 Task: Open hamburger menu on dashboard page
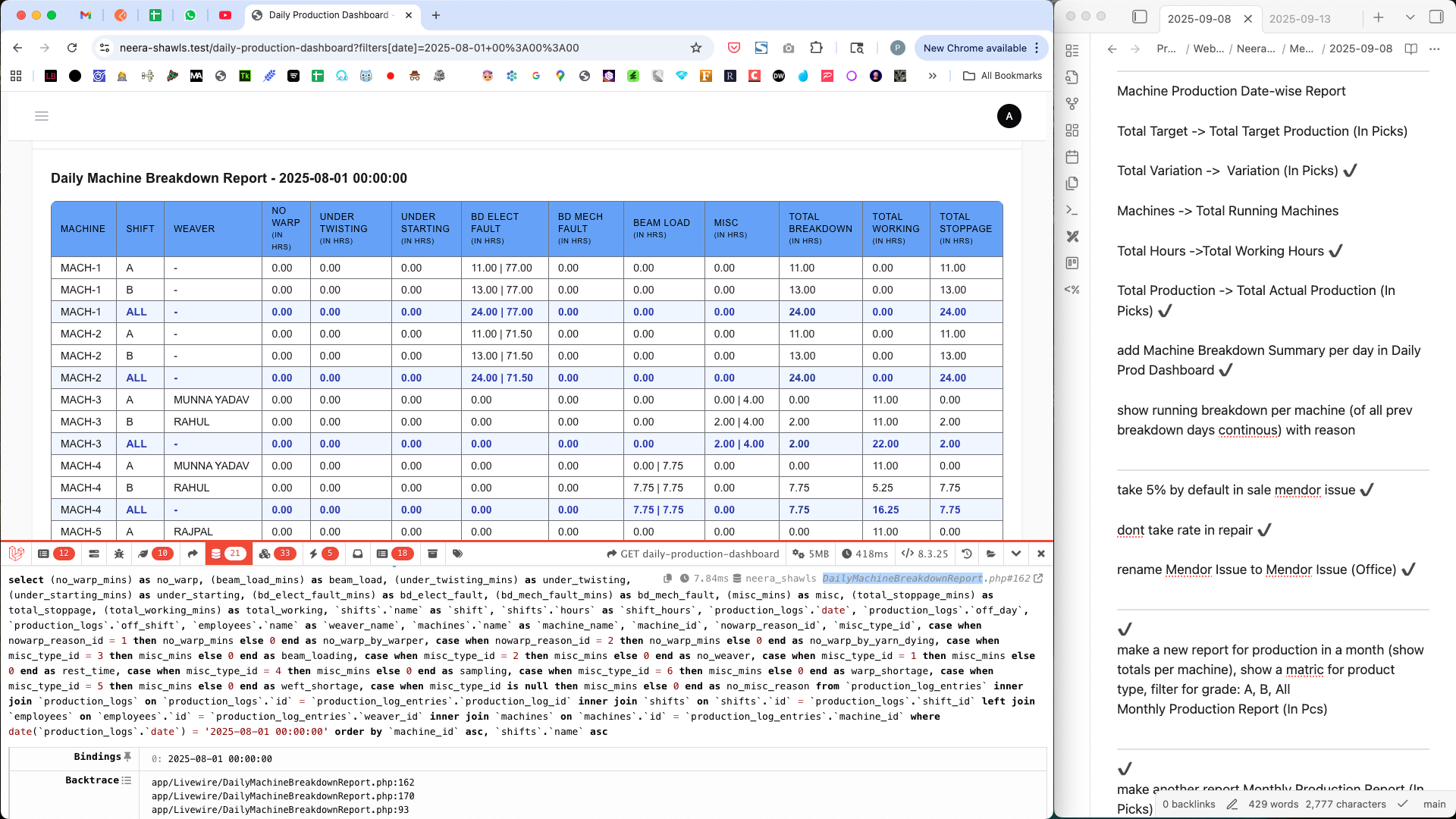[x=42, y=116]
